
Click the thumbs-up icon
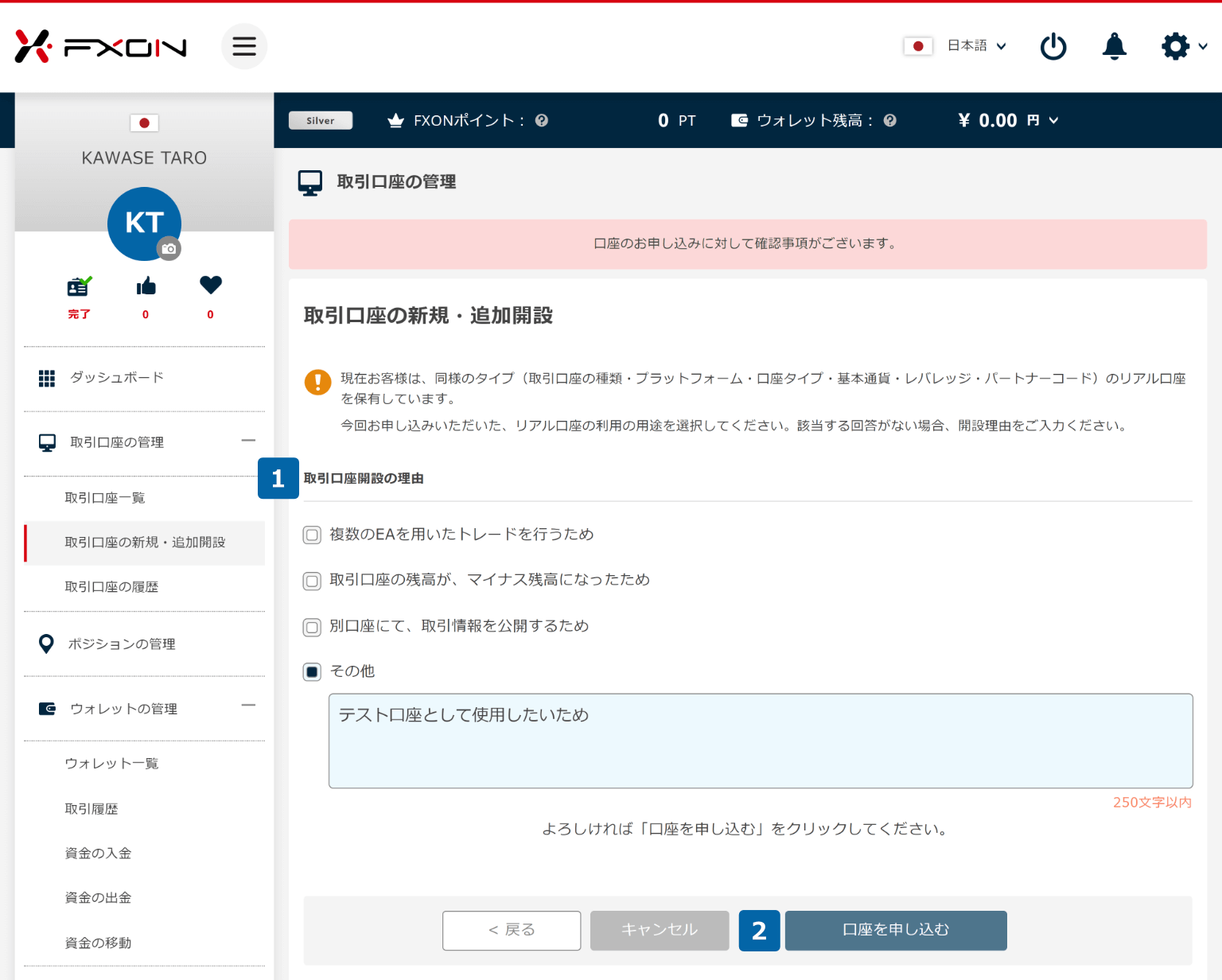click(x=146, y=286)
